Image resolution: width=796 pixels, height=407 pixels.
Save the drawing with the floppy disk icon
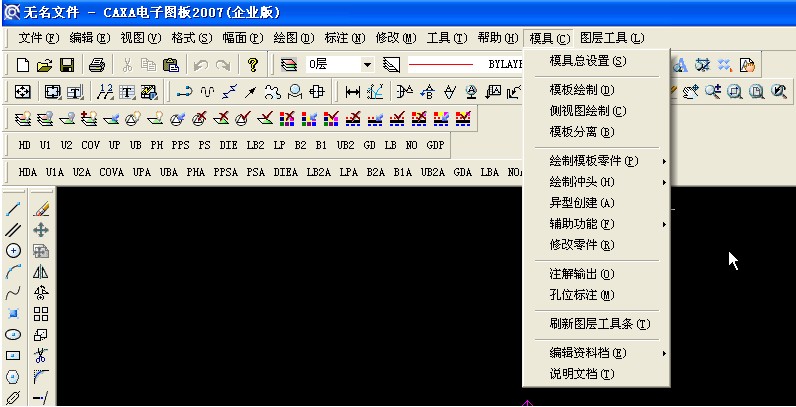[67, 65]
